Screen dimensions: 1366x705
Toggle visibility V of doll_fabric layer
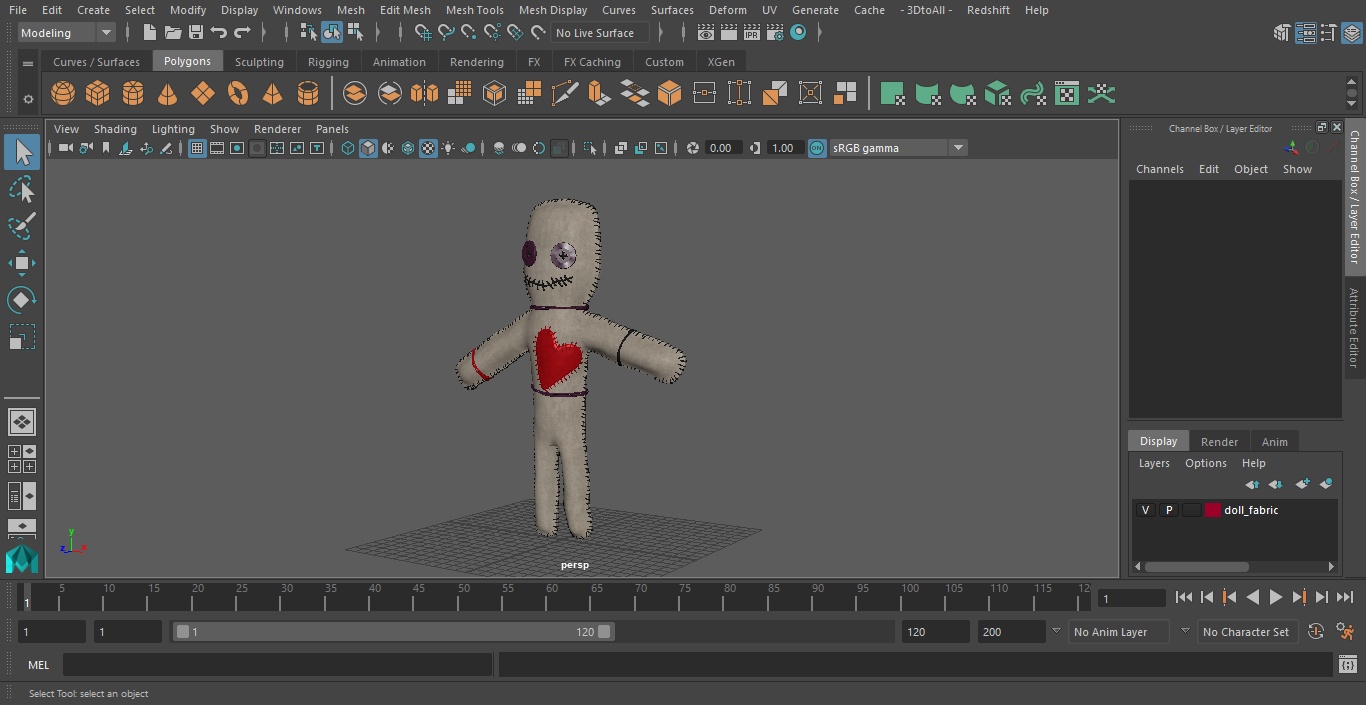click(x=1145, y=510)
